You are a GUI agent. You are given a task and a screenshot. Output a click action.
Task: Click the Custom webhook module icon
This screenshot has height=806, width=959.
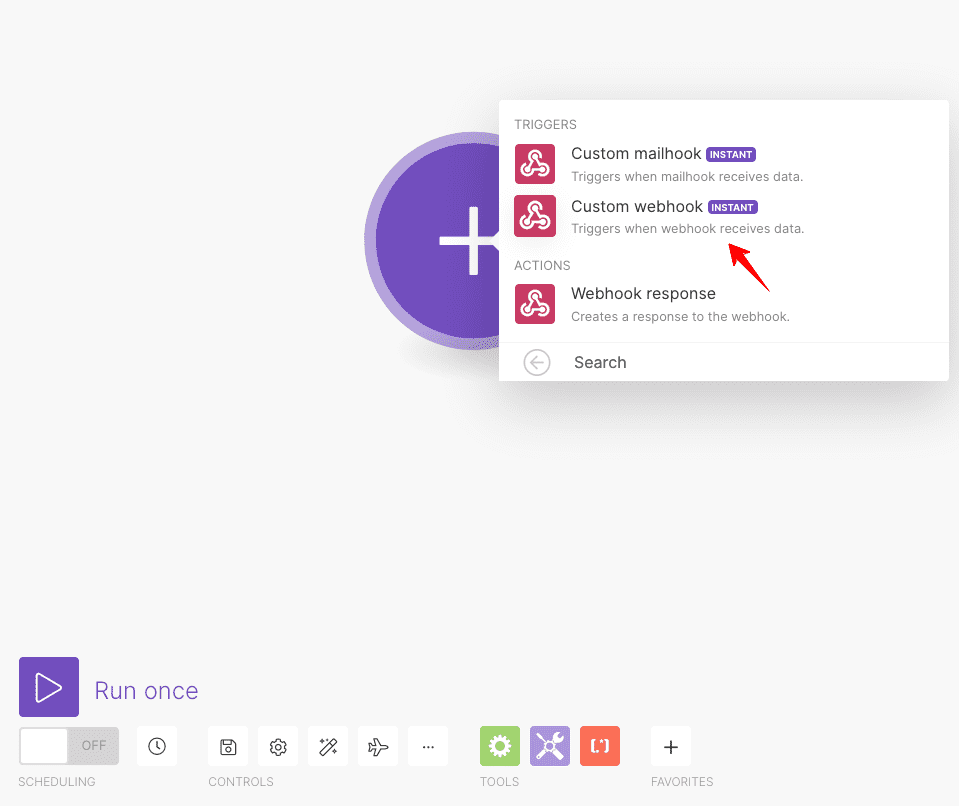point(535,216)
